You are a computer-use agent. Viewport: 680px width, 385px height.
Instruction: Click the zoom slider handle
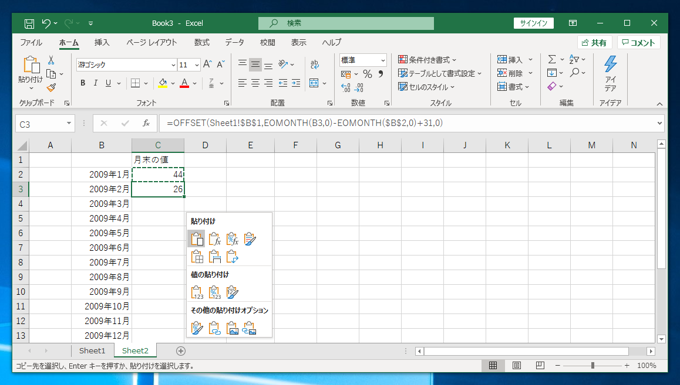(592, 366)
